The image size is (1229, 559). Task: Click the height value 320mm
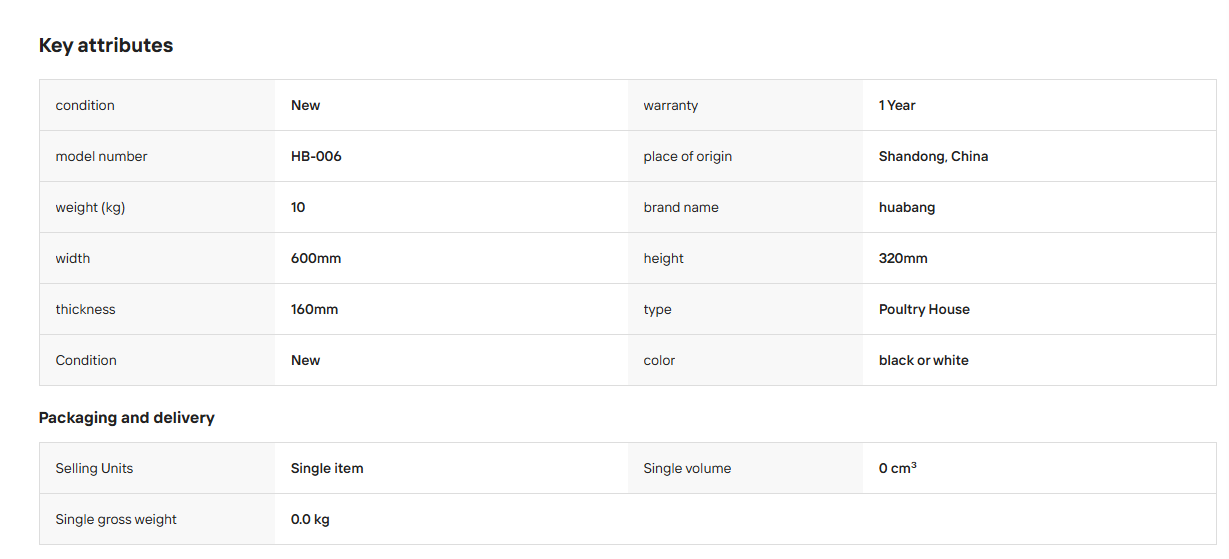coord(903,258)
